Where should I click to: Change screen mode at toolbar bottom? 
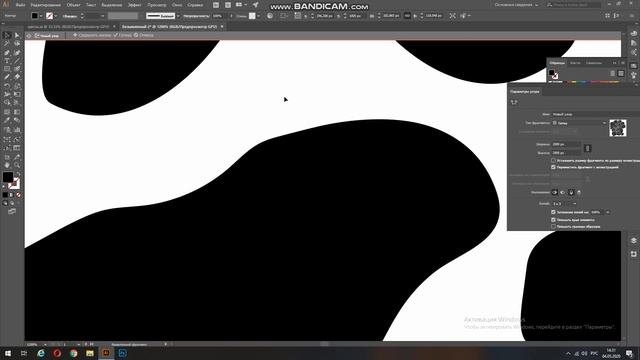pos(12,211)
